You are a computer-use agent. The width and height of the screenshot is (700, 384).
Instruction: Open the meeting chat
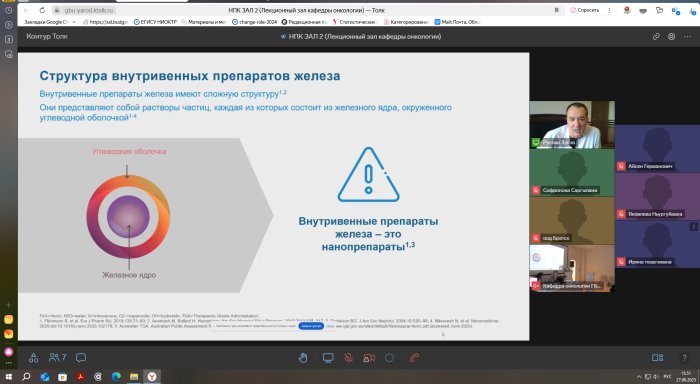[x=81, y=358]
